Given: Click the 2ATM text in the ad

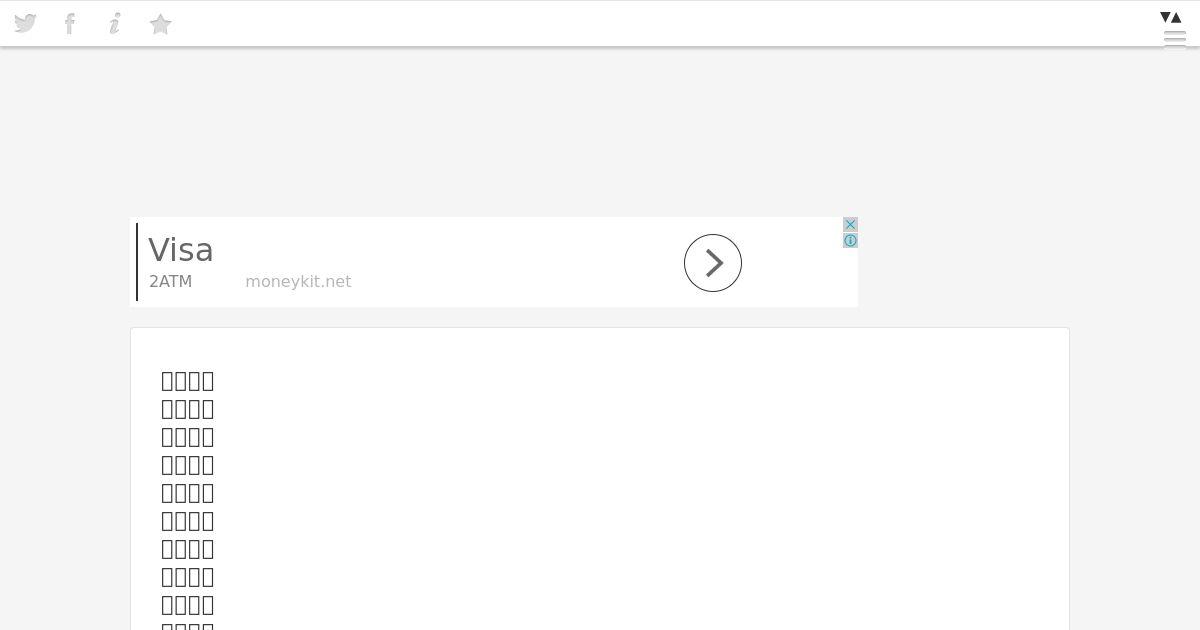Looking at the screenshot, I should point(170,282).
